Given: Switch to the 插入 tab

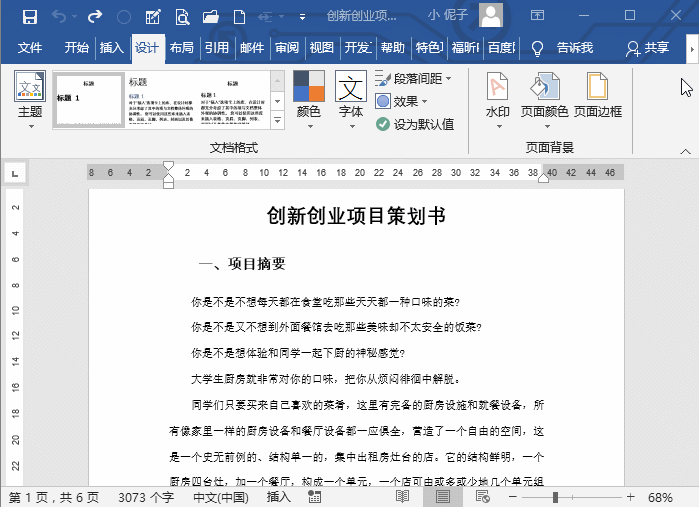Looking at the screenshot, I should (111, 47).
